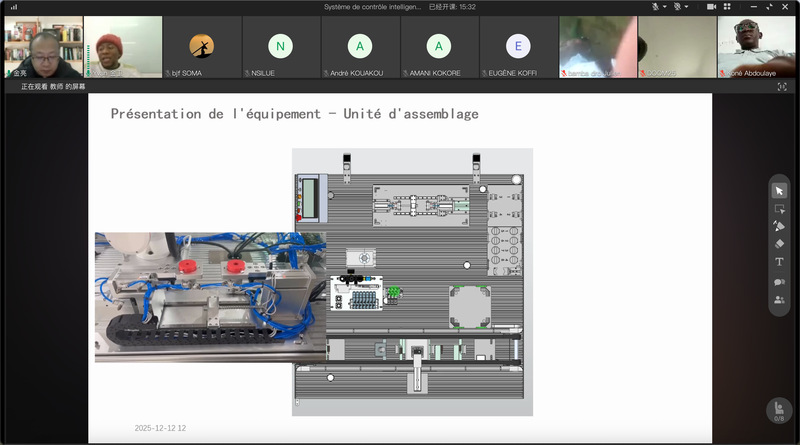Image resolution: width=800 pixels, height=445 pixels.
Task: Choose the rectangle selection annotation tool
Action: 779,209
